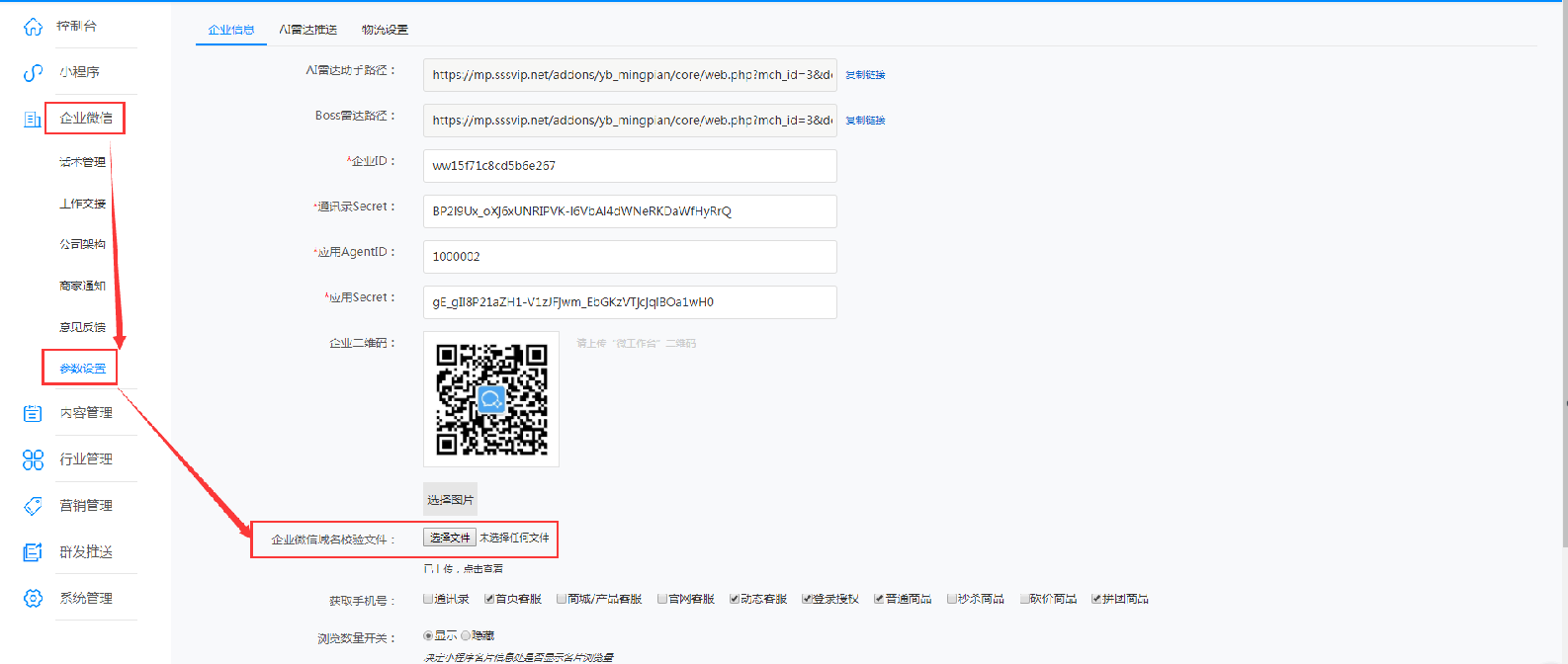Select 参数设置 submenu item
The image size is (1568, 664).
pyautogui.click(x=82, y=369)
